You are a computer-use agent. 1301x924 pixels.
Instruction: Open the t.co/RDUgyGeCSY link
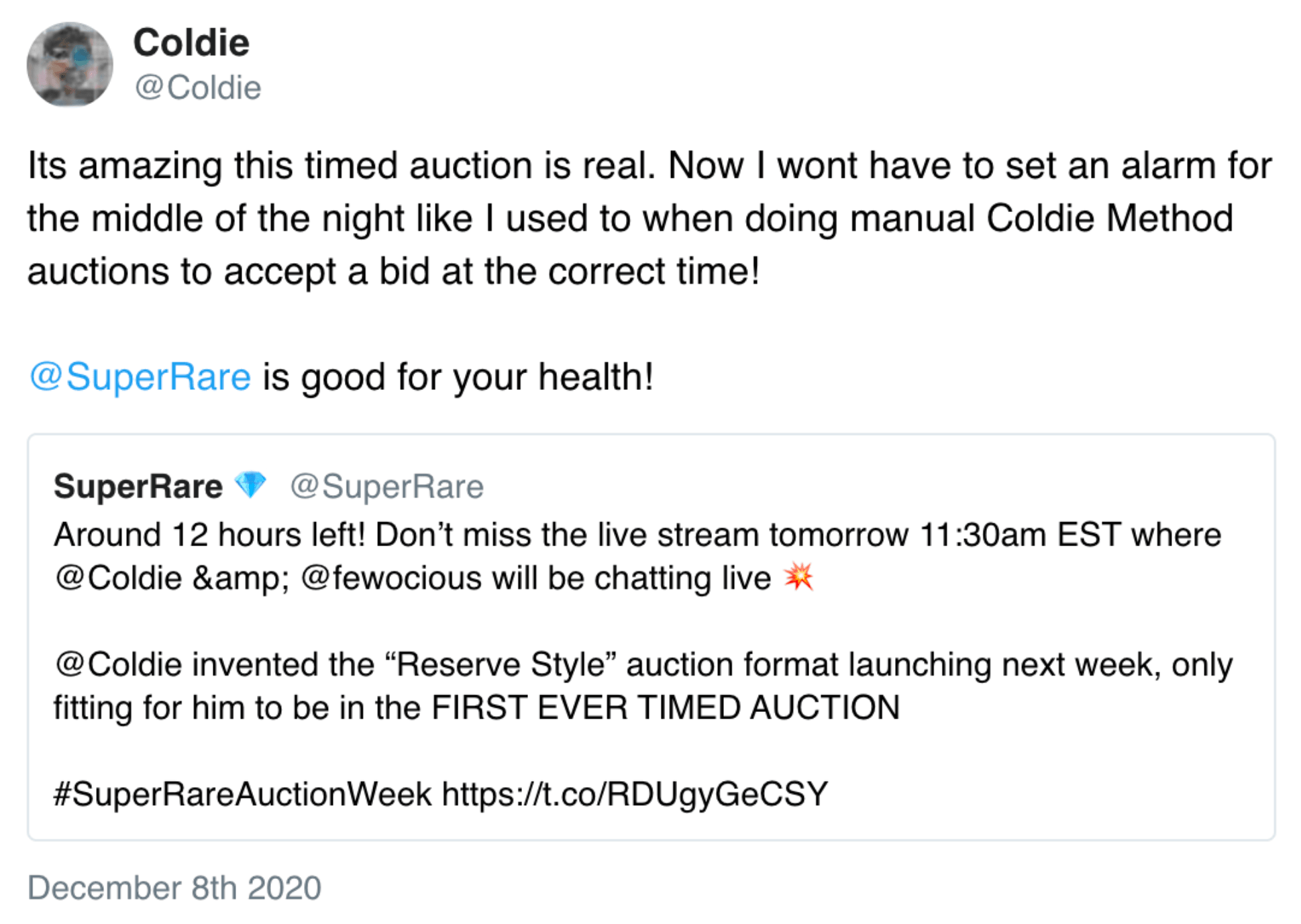[635, 794]
